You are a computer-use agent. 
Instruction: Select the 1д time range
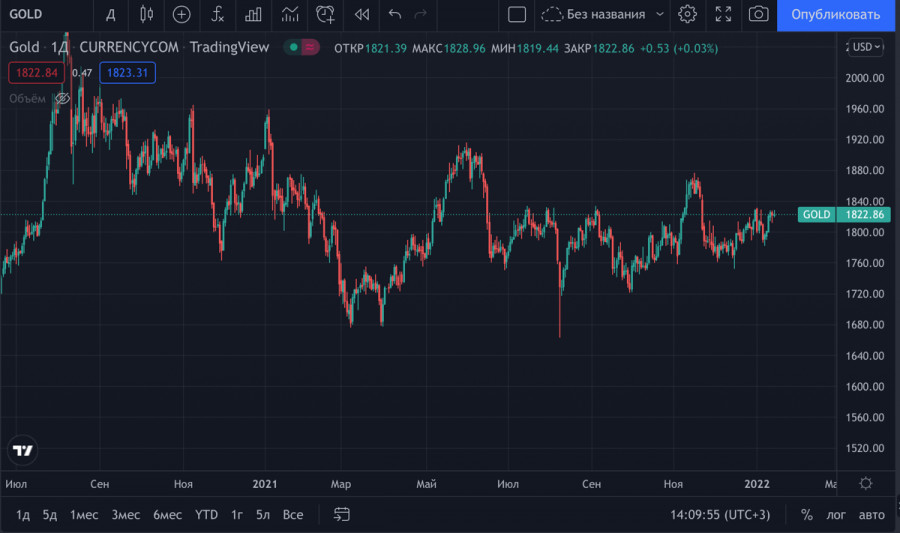pyautogui.click(x=23, y=515)
